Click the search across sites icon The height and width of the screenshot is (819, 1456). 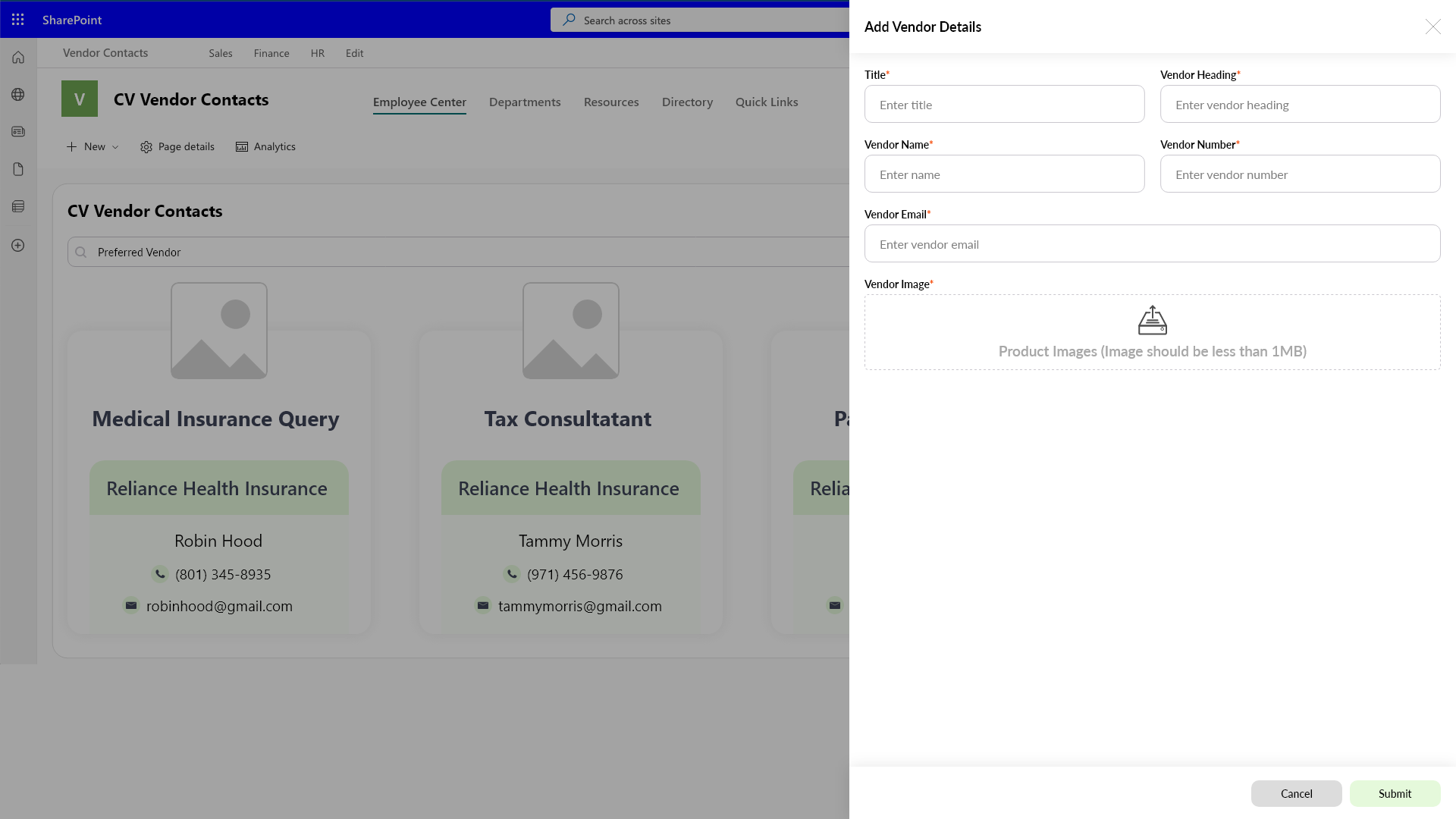click(x=568, y=19)
